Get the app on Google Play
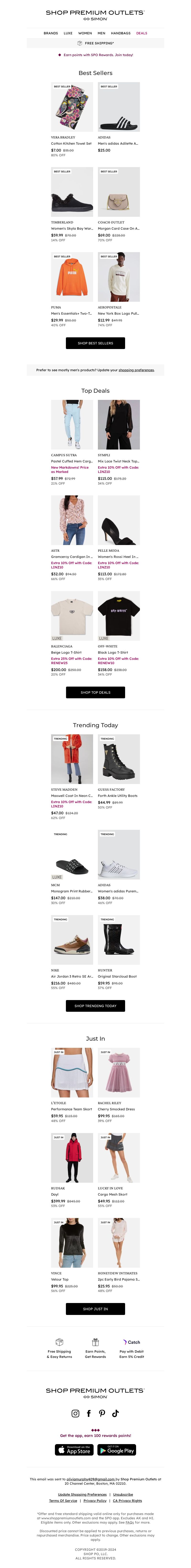 click(117, 1449)
